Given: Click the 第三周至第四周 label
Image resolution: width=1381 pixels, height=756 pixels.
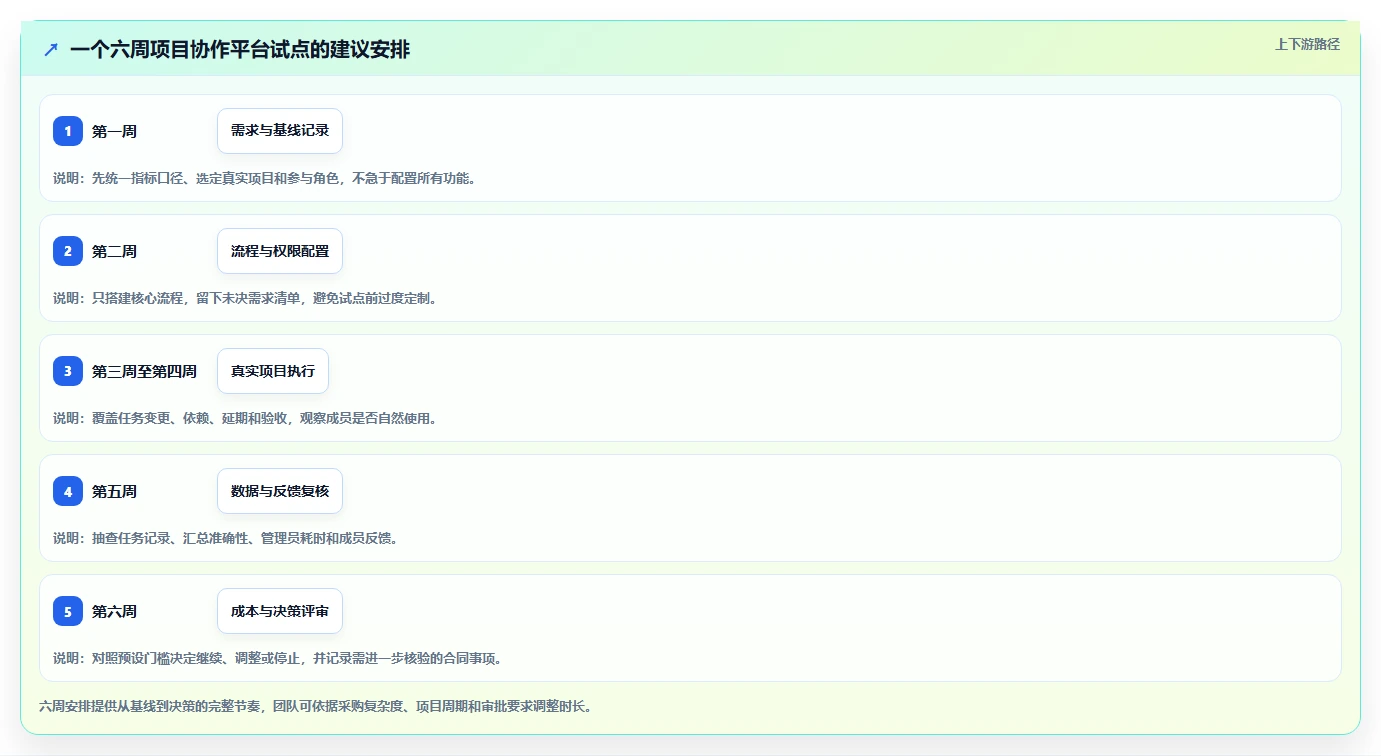Looking at the screenshot, I should tap(144, 371).
